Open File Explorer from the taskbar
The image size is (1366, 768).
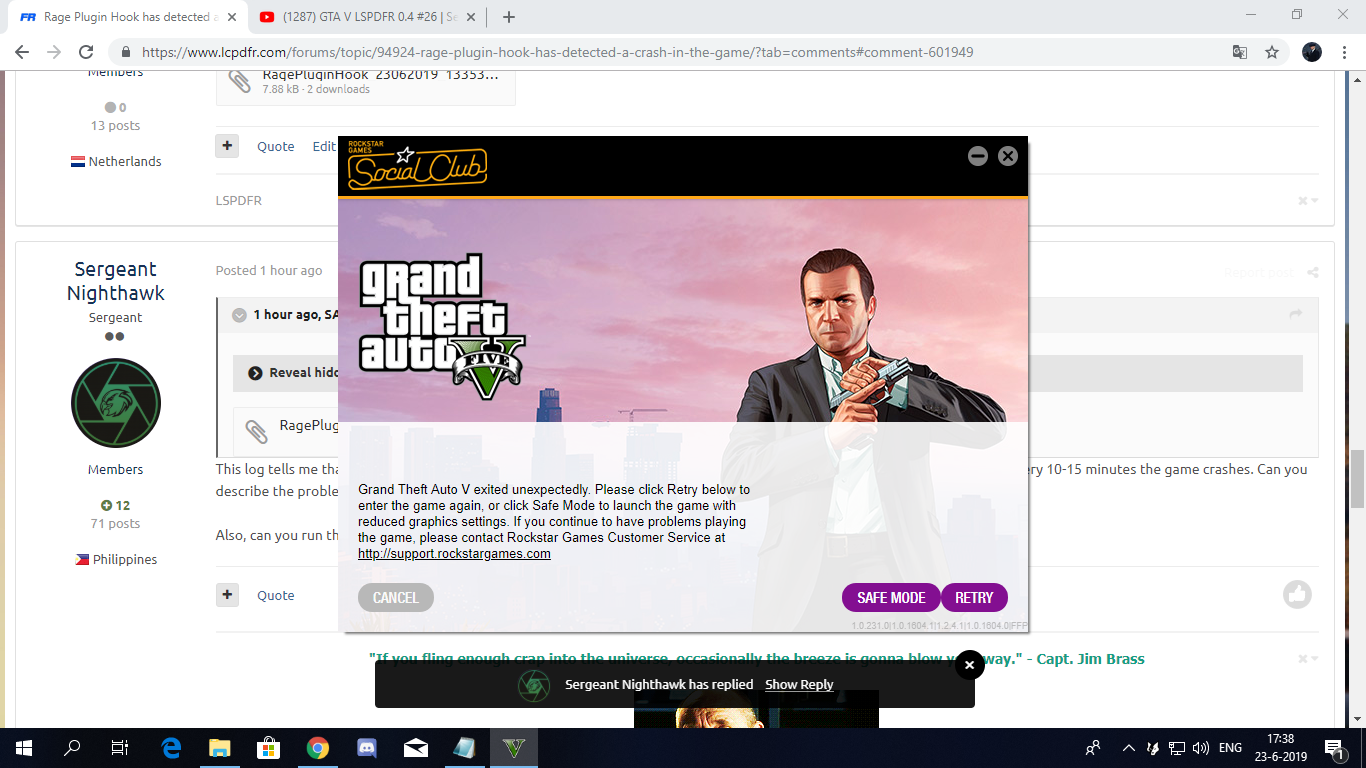tap(219, 747)
